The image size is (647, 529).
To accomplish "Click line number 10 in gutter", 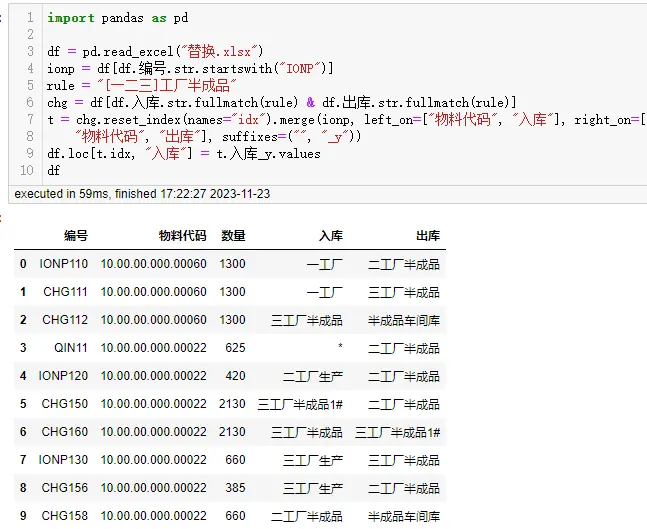I will click(27, 170).
